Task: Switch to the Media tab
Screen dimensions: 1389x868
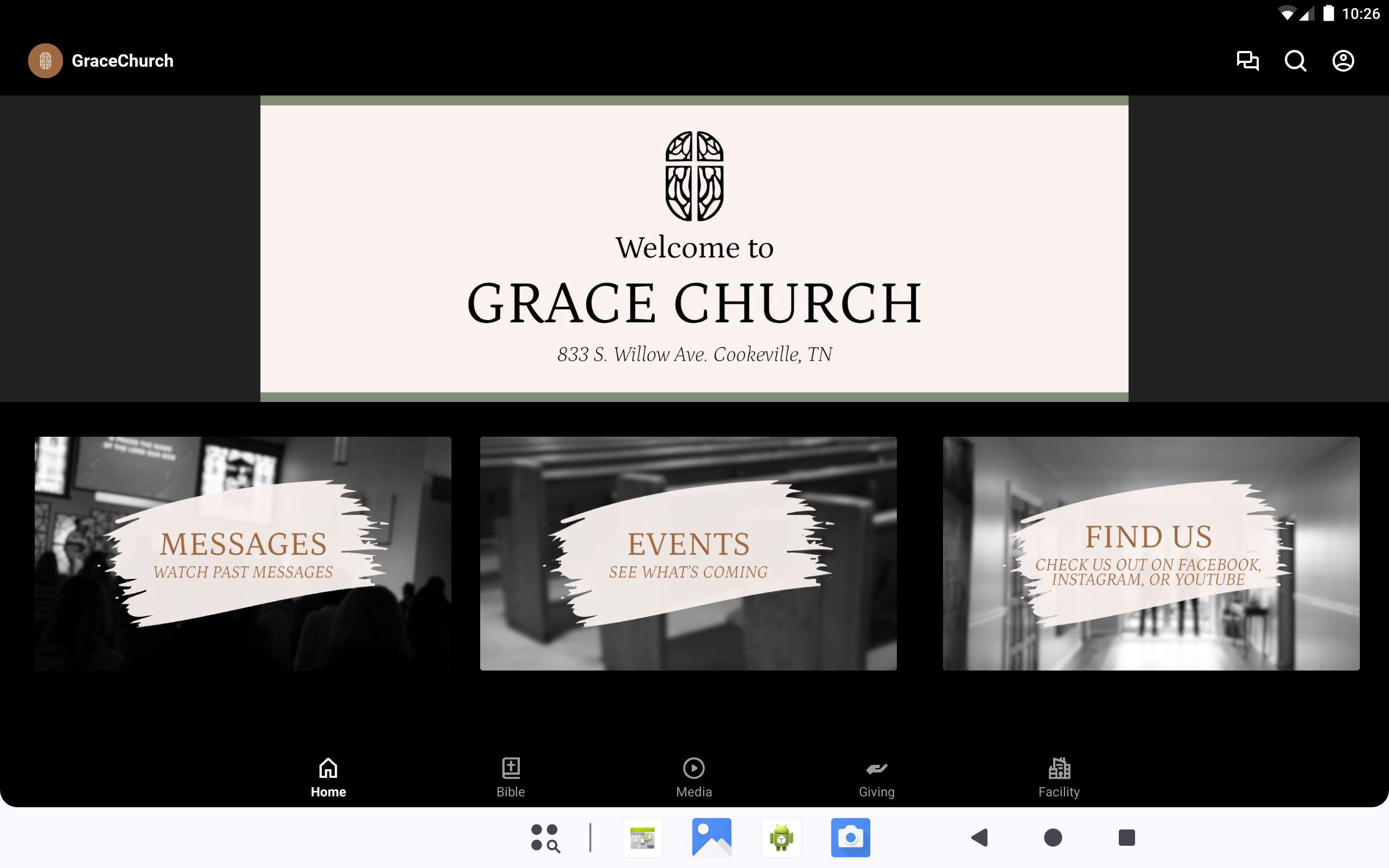Action: 693,777
